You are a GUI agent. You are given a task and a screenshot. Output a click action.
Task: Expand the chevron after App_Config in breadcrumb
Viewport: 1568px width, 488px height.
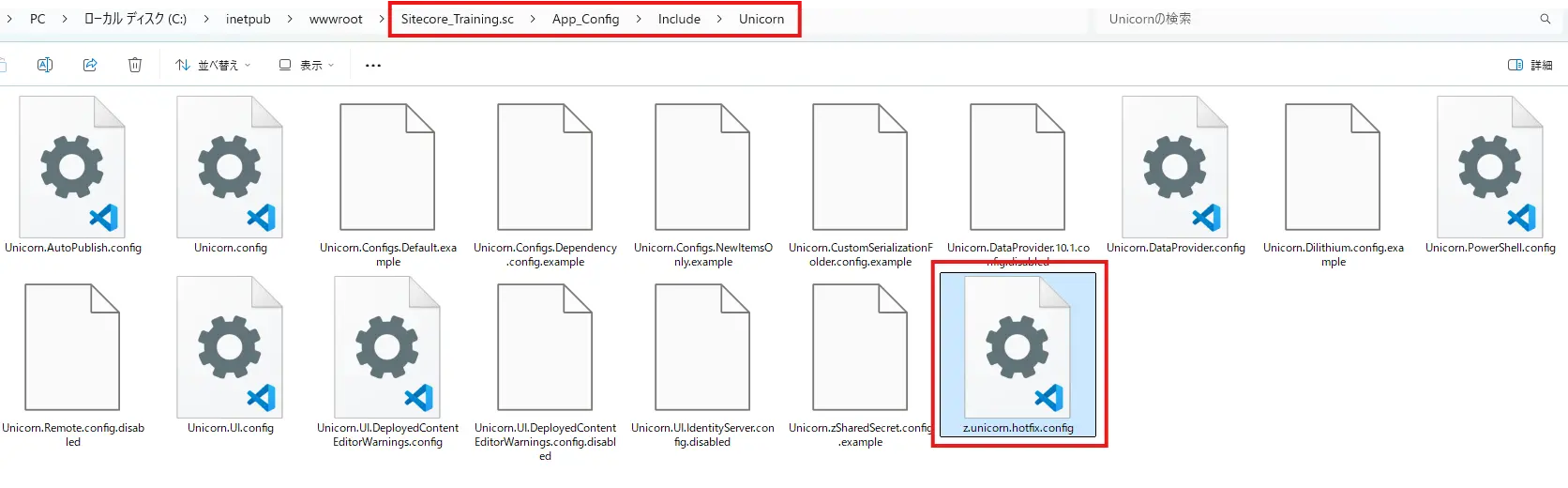point(639,19)
